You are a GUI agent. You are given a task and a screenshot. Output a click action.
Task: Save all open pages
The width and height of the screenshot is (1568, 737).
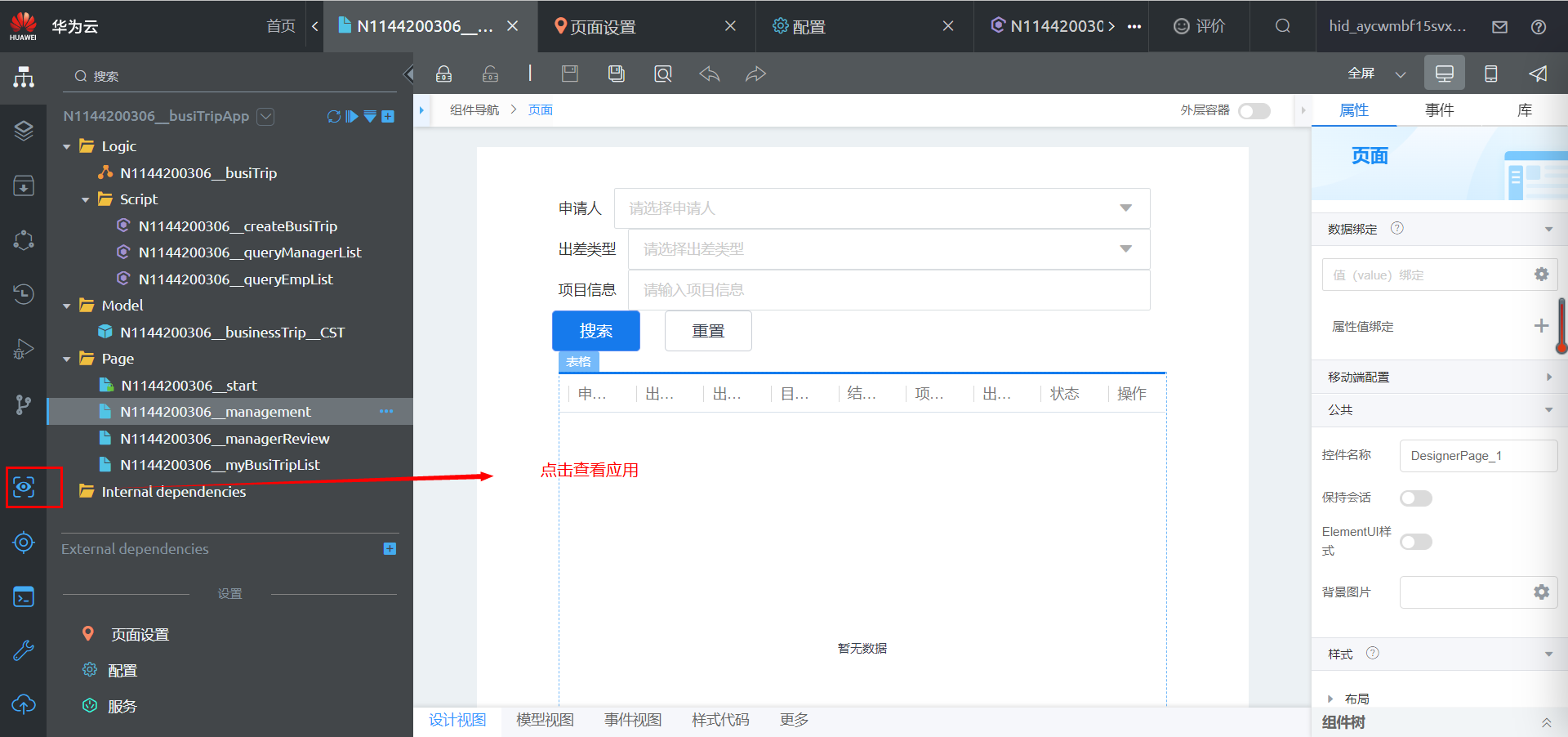tap(616, 73)
